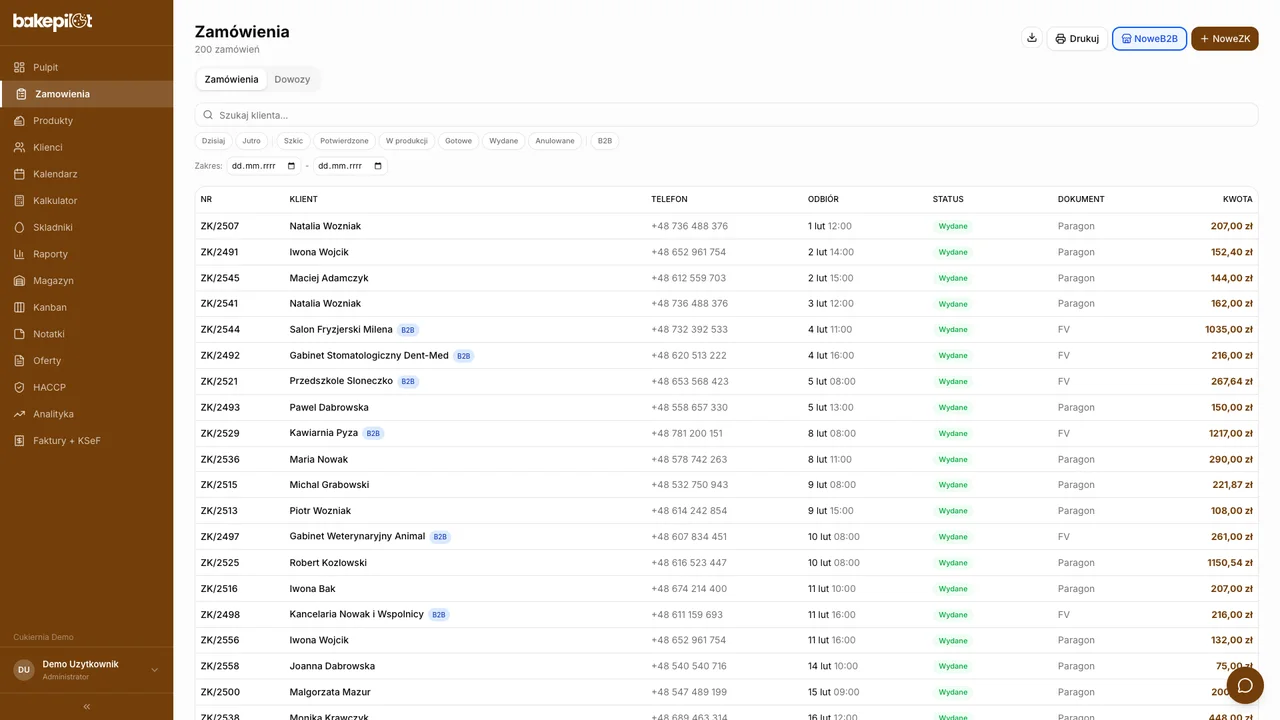
Task: Open the HACCP shield icon
Action: click(20, 387)
